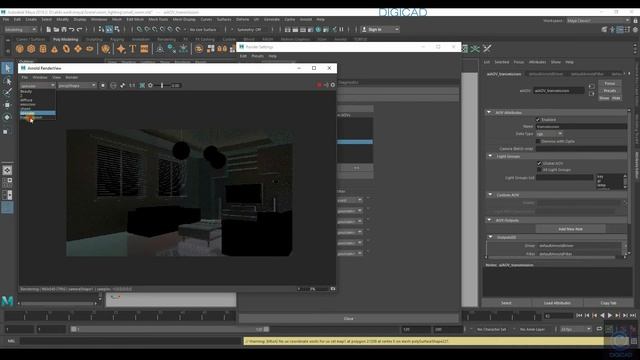Image resolution: width=640 pixels, height=360 pixels.
Task: Click the Focus button in the Attribute Editor
Action: 609,83
